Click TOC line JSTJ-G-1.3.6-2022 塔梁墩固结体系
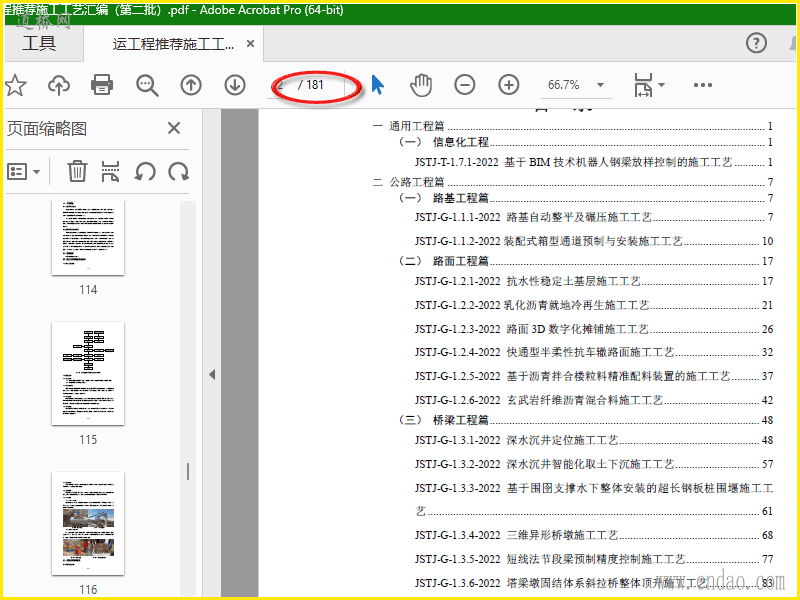This screenshot has height=600, width=800. click(x=594, y=583)
